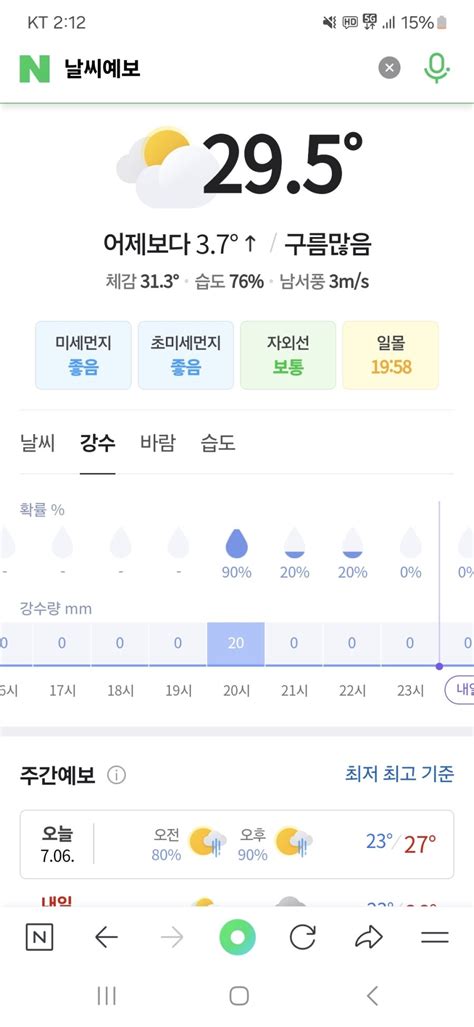Tap the green Naver N logo

click(x=35, y=68)
